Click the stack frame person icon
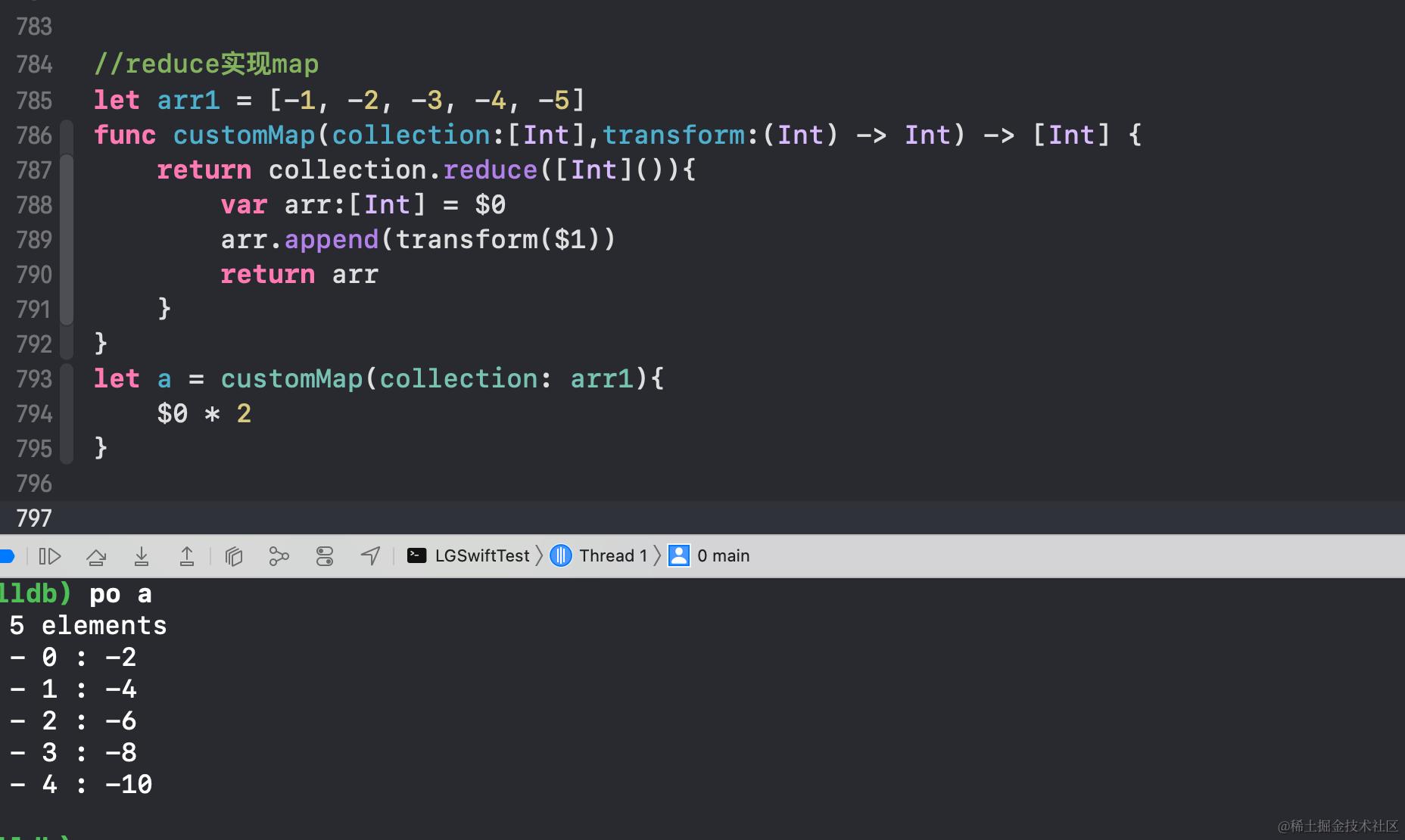This screenshot has height=840, width=1405. [x=679, y=556]
